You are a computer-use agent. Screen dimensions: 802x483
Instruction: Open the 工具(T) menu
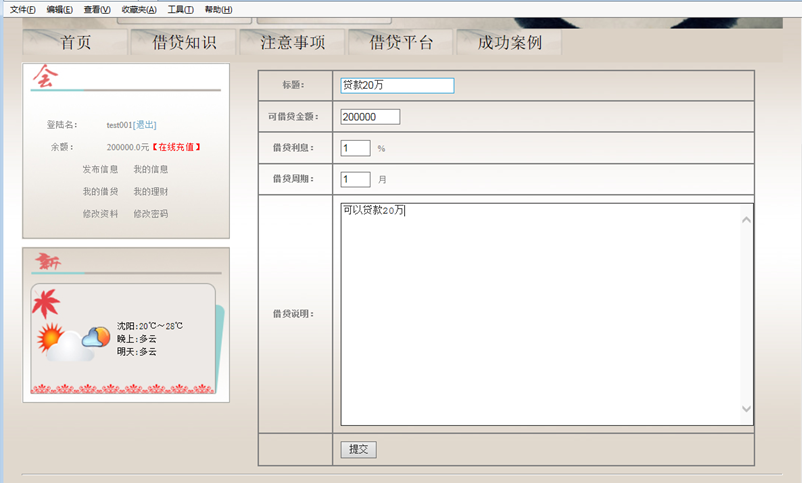tap(181, 10)
